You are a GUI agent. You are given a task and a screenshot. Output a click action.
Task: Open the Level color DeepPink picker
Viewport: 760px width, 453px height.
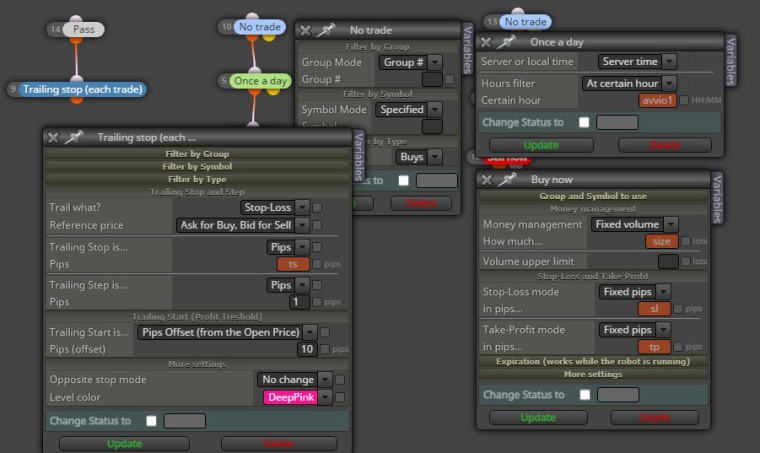pyautogui.click(x=298, y=397)
